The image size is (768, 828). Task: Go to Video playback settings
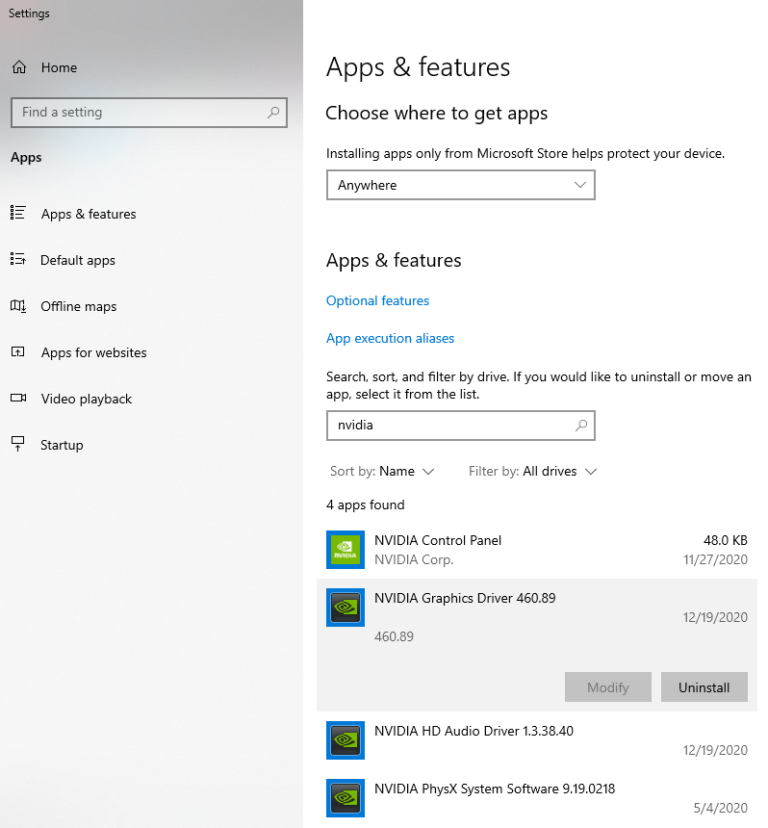point(86,398)
